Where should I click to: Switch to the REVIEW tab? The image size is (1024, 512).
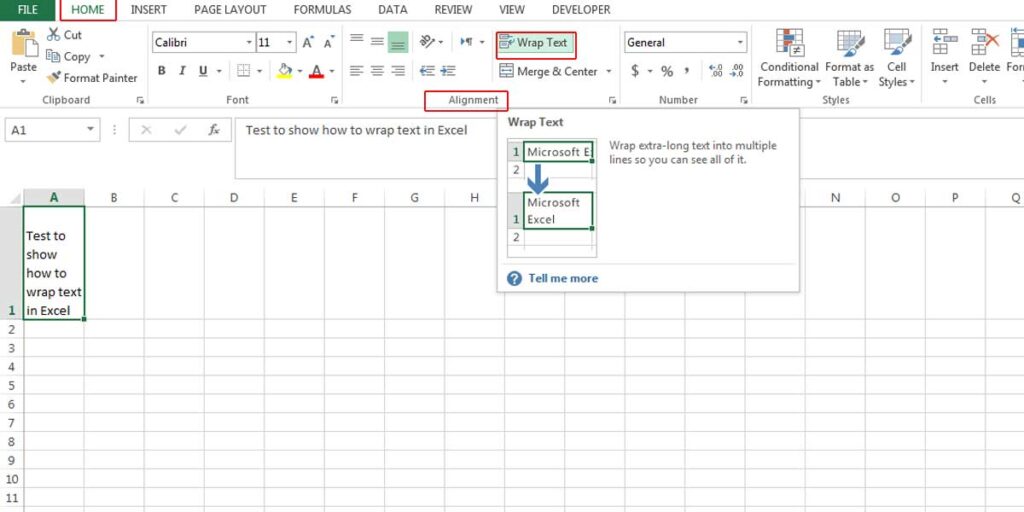[x=453, y=10]
